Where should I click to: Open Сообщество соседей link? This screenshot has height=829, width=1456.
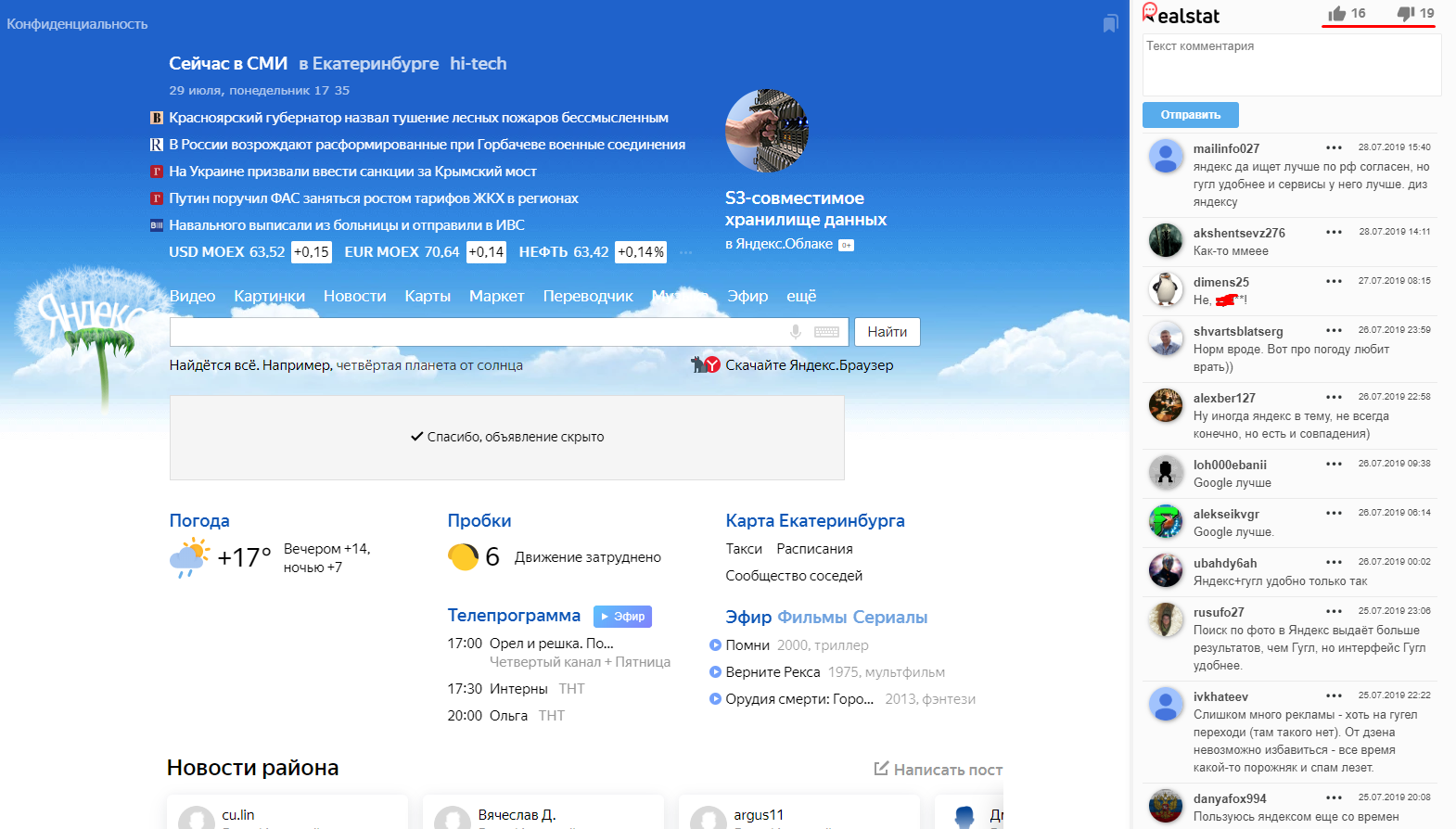pyautogui.click(x=794, y=576)
